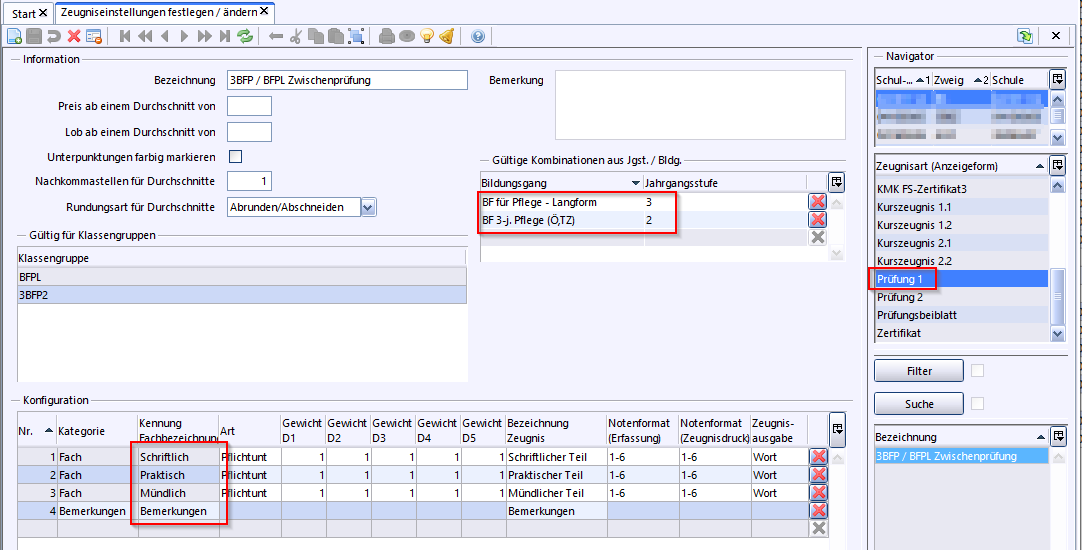Open the 'Rundungsart für Durchschnitte' dropdown
Viewport: 1082px width, 550px height.
pos(367,207)
